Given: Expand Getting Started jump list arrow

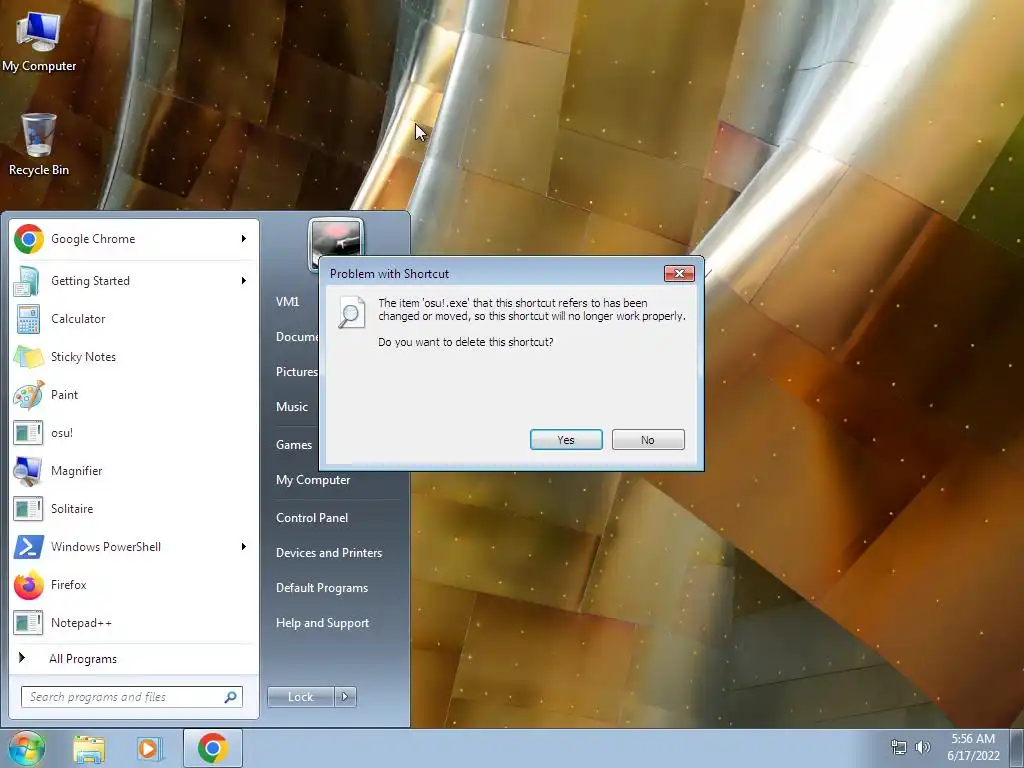Looking at the screenshot, I should coord(244,281).
